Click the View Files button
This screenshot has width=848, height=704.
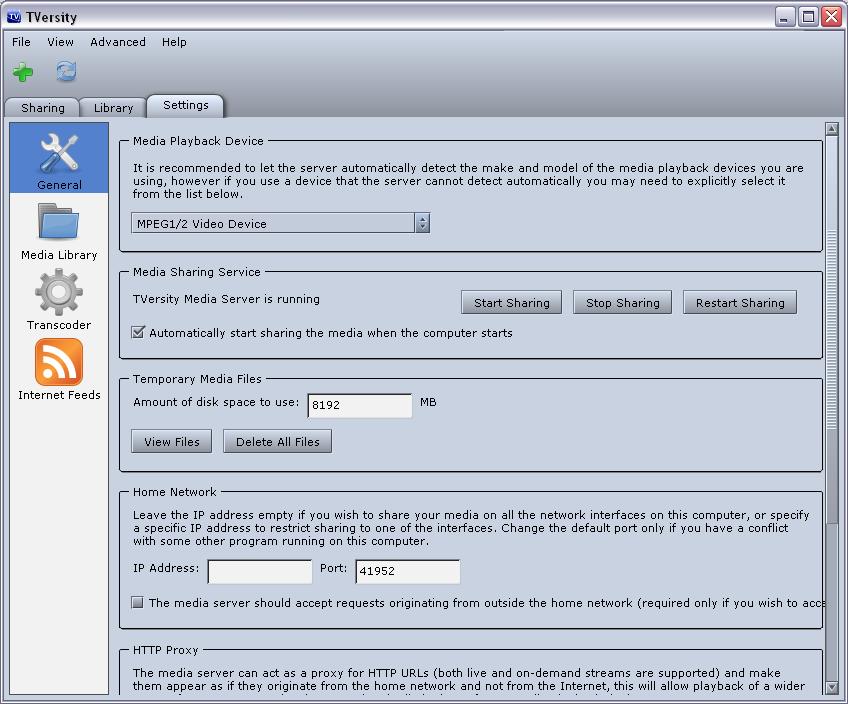(x=171, y=442)
